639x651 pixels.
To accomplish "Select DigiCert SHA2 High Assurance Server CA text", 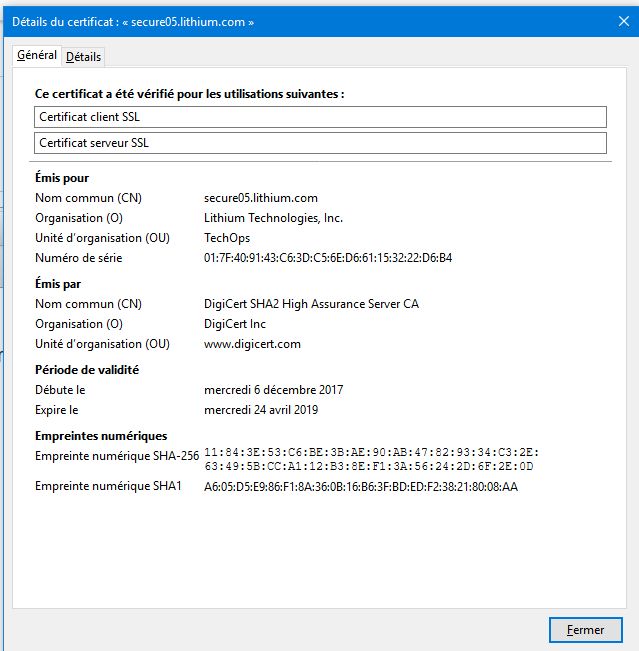I will (x=311, y=304).
